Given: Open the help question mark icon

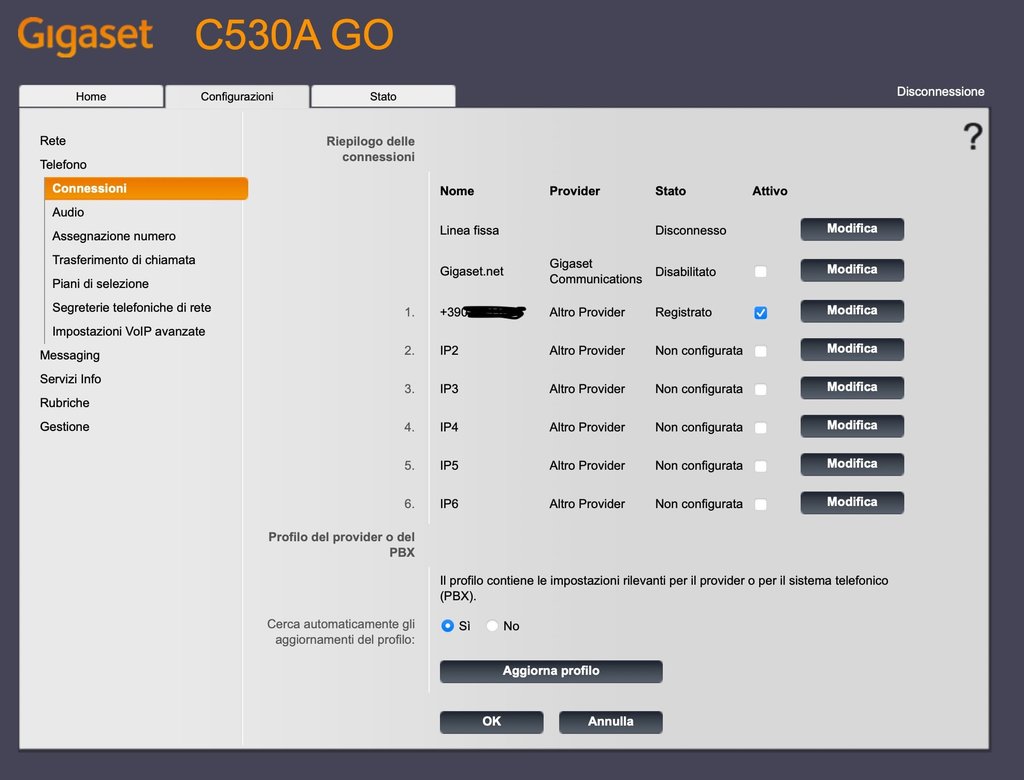Looking at the screenshot, I should click(x=972, y=137).
